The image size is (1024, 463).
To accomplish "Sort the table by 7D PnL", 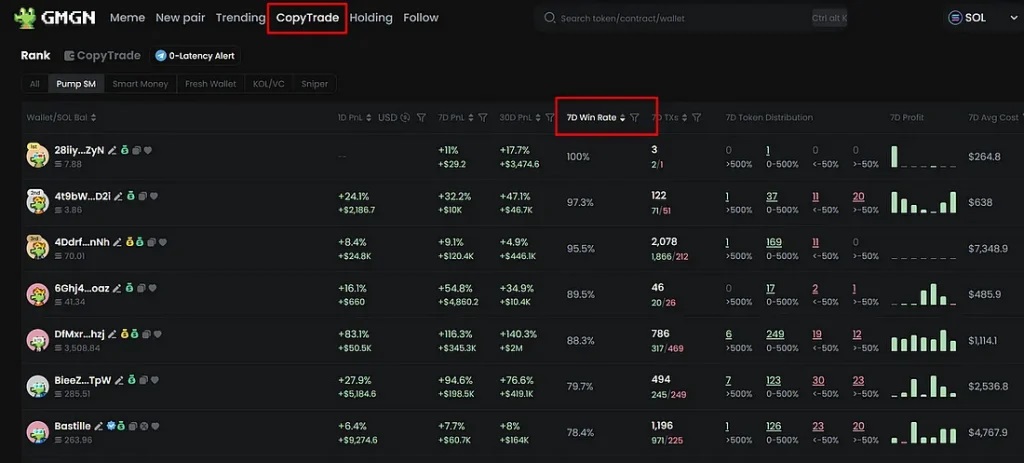I will pyautogui.click(x=470, y=118).
